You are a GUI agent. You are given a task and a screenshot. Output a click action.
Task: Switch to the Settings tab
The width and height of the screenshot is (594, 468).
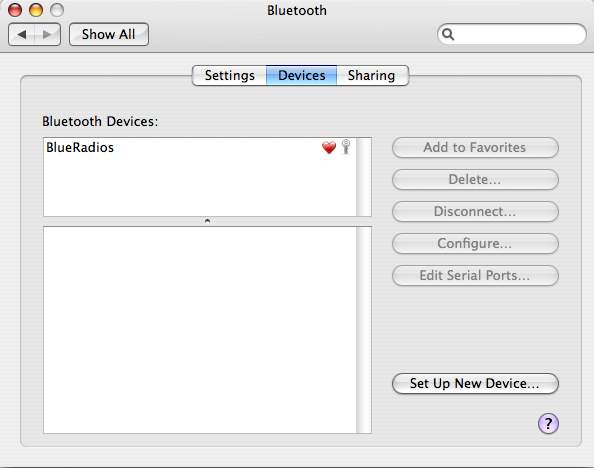point(230,75)
